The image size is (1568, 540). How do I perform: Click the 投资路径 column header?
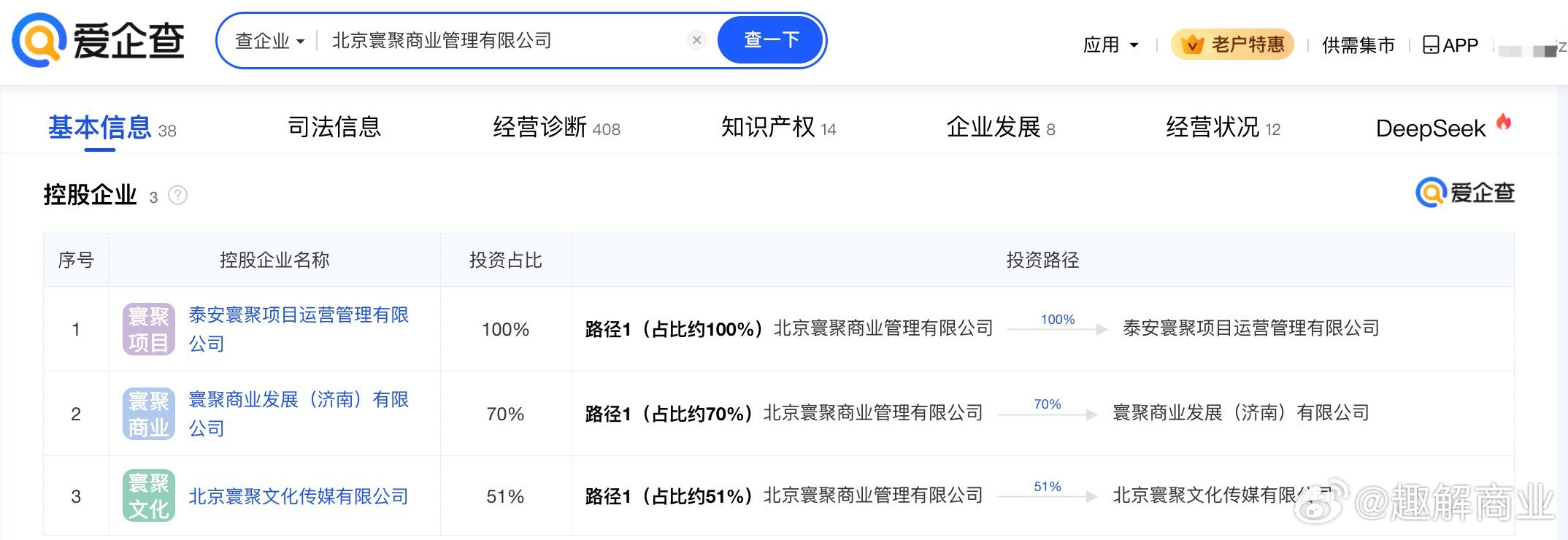(1042, 260)
